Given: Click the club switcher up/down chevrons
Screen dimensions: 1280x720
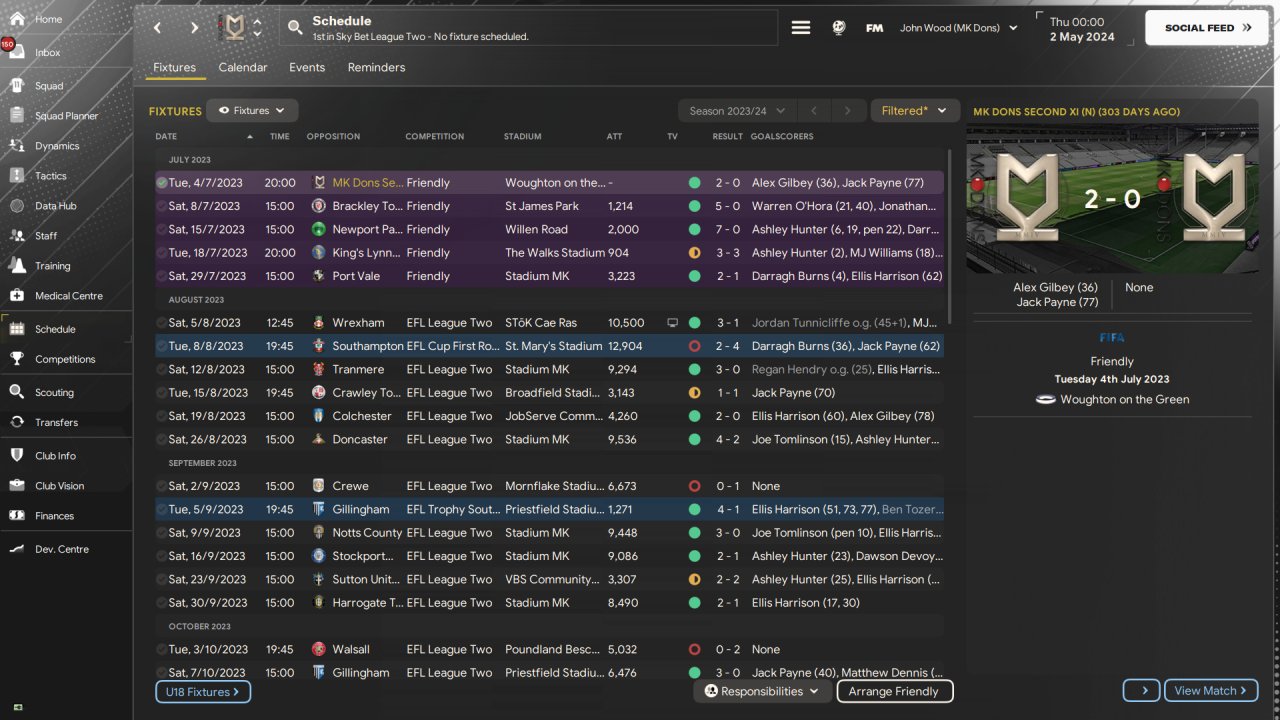Looking at the screenshot, I should [257, 28].
